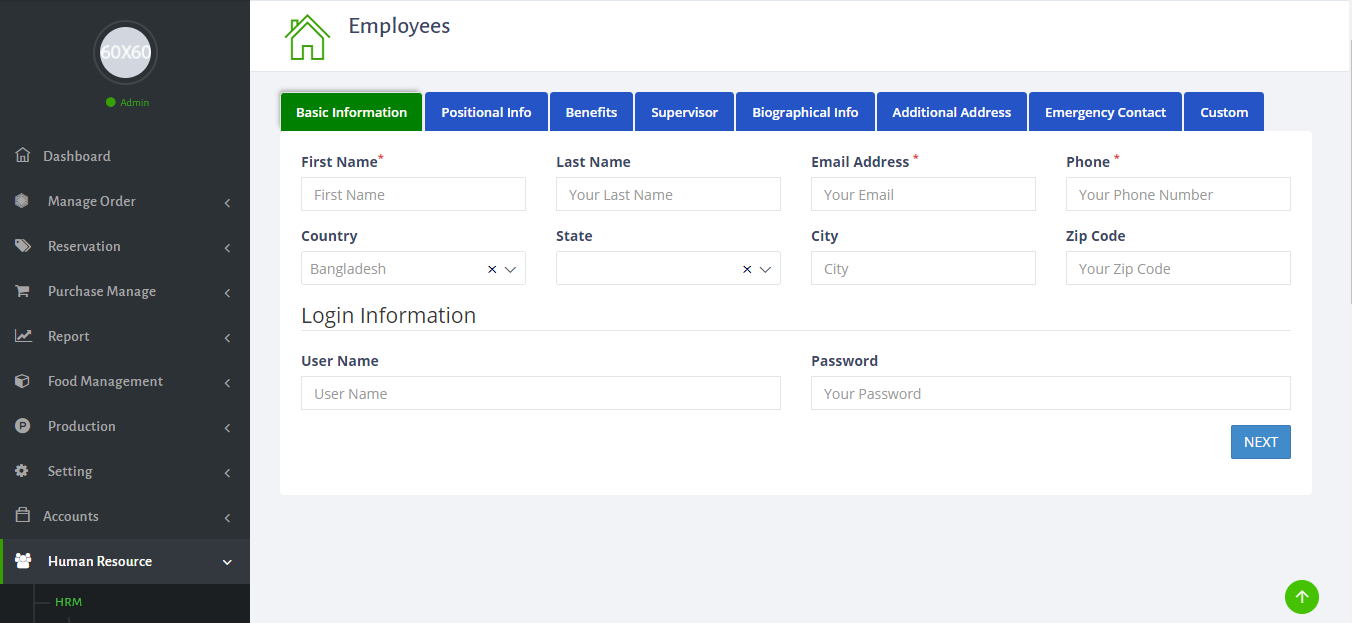Click the Dashboard home icon in sidebar

(x=23, y=156)
